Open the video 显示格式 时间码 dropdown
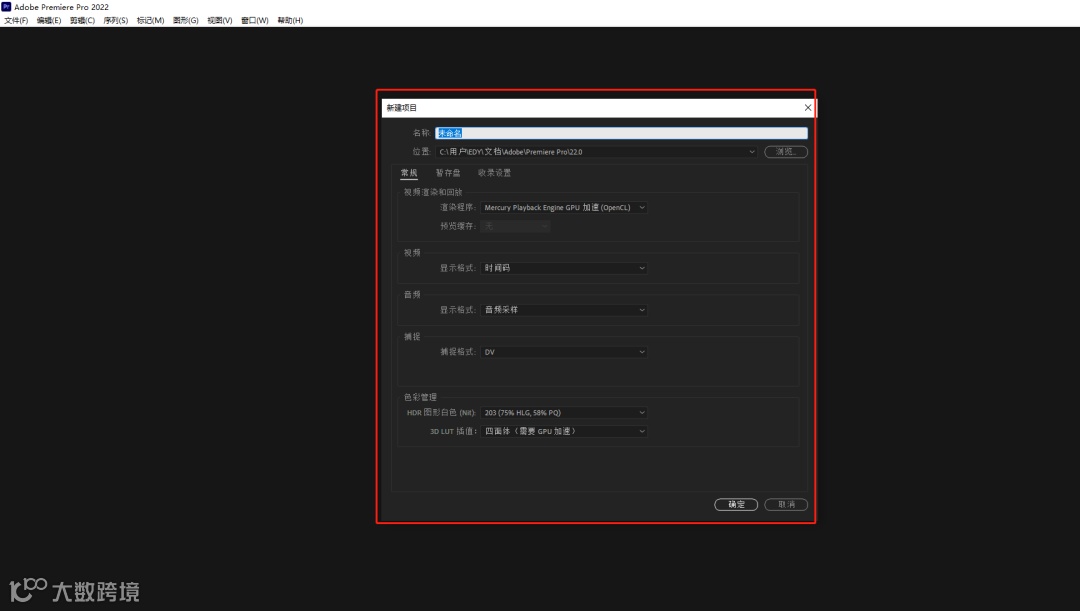1080x611 pixels. [x=563, y=268]
